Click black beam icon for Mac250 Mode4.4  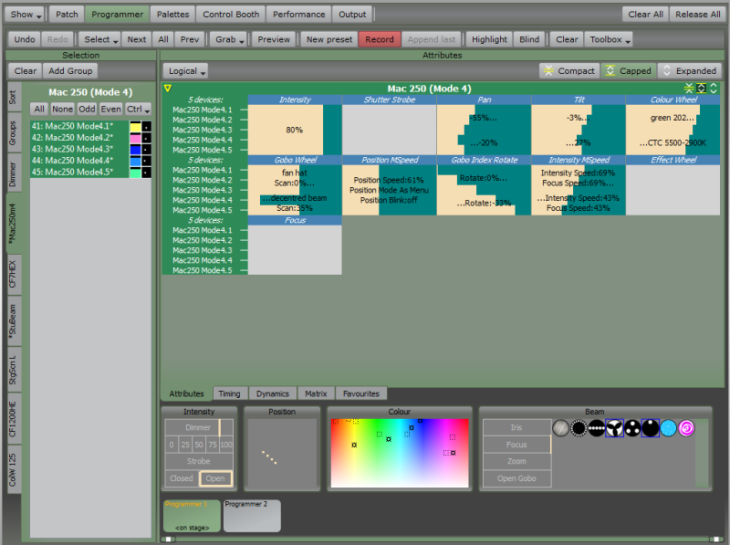tap(146, 161)
